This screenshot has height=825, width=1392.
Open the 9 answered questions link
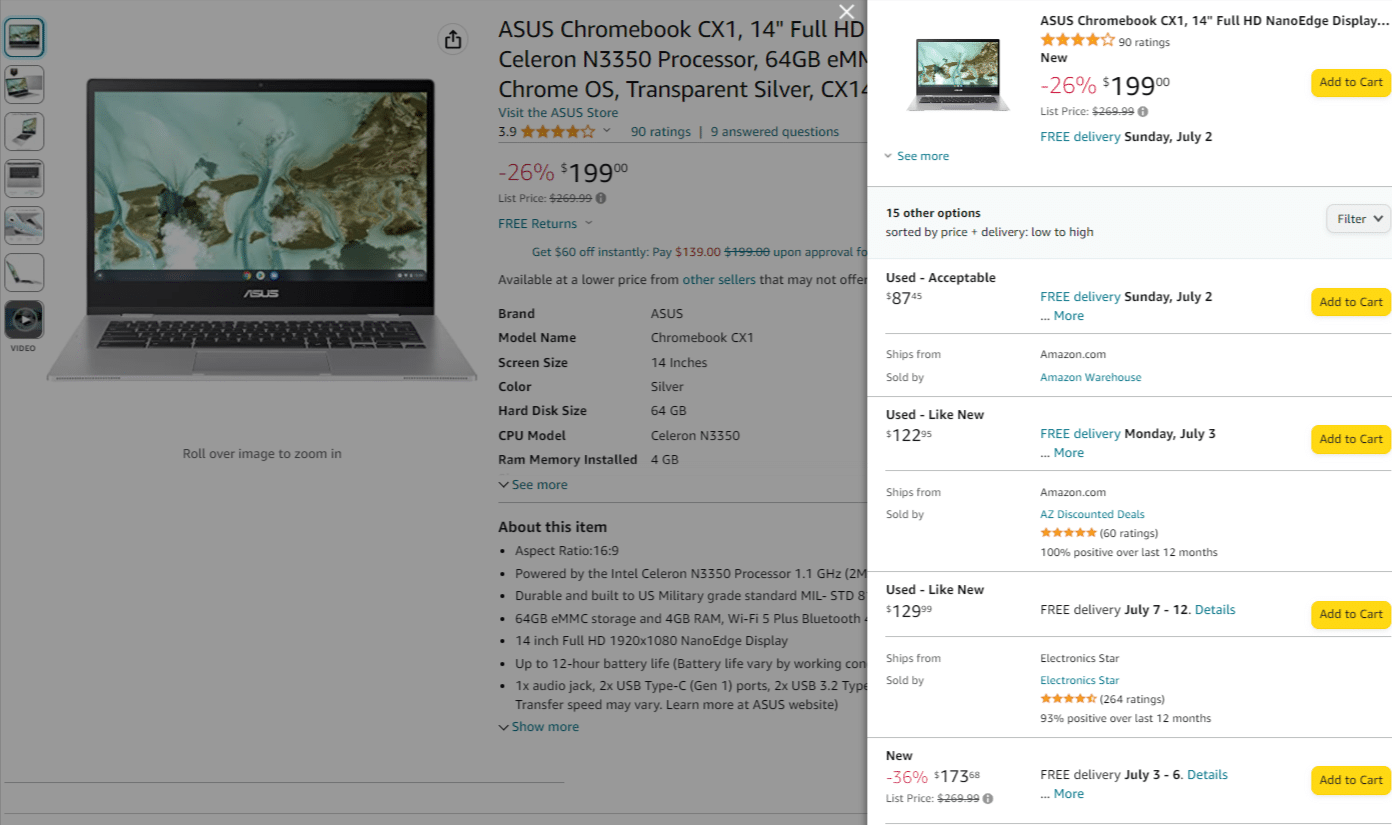click(774, 132)
